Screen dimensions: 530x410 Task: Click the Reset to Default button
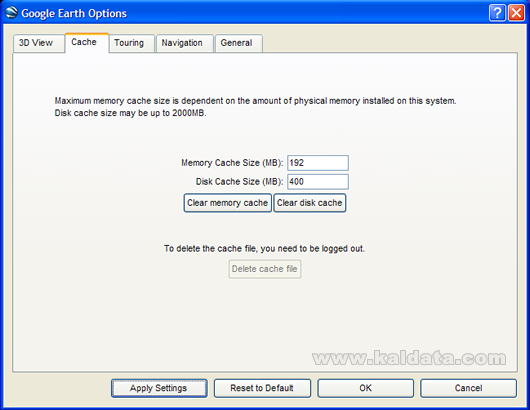pos(262,388)
